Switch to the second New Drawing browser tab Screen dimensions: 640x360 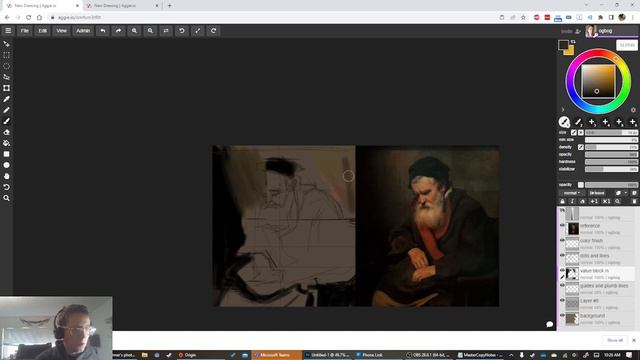[121, 6]
